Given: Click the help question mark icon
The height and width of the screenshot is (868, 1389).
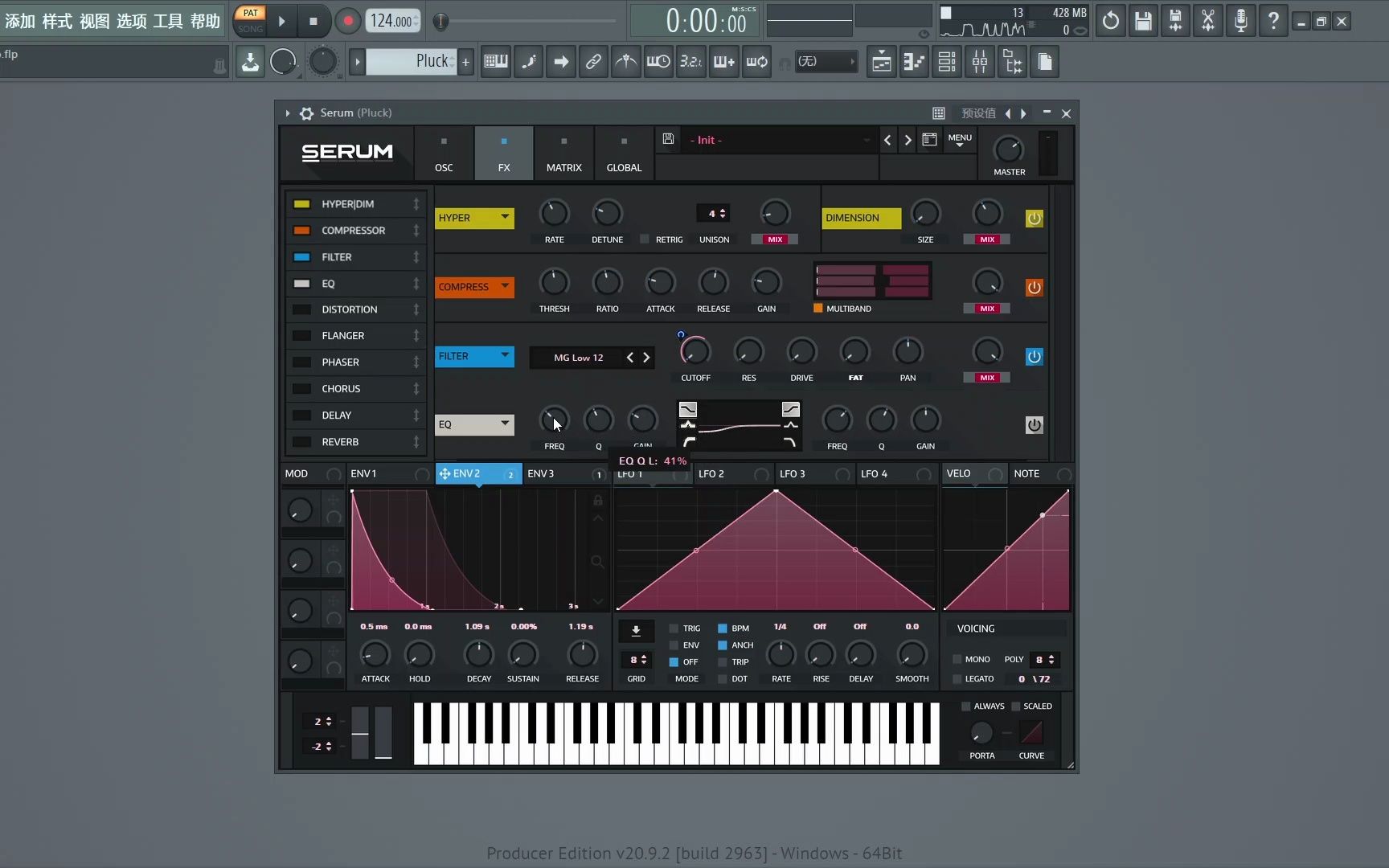Looking at the screenshot, I should click(x=1273, y=21).
